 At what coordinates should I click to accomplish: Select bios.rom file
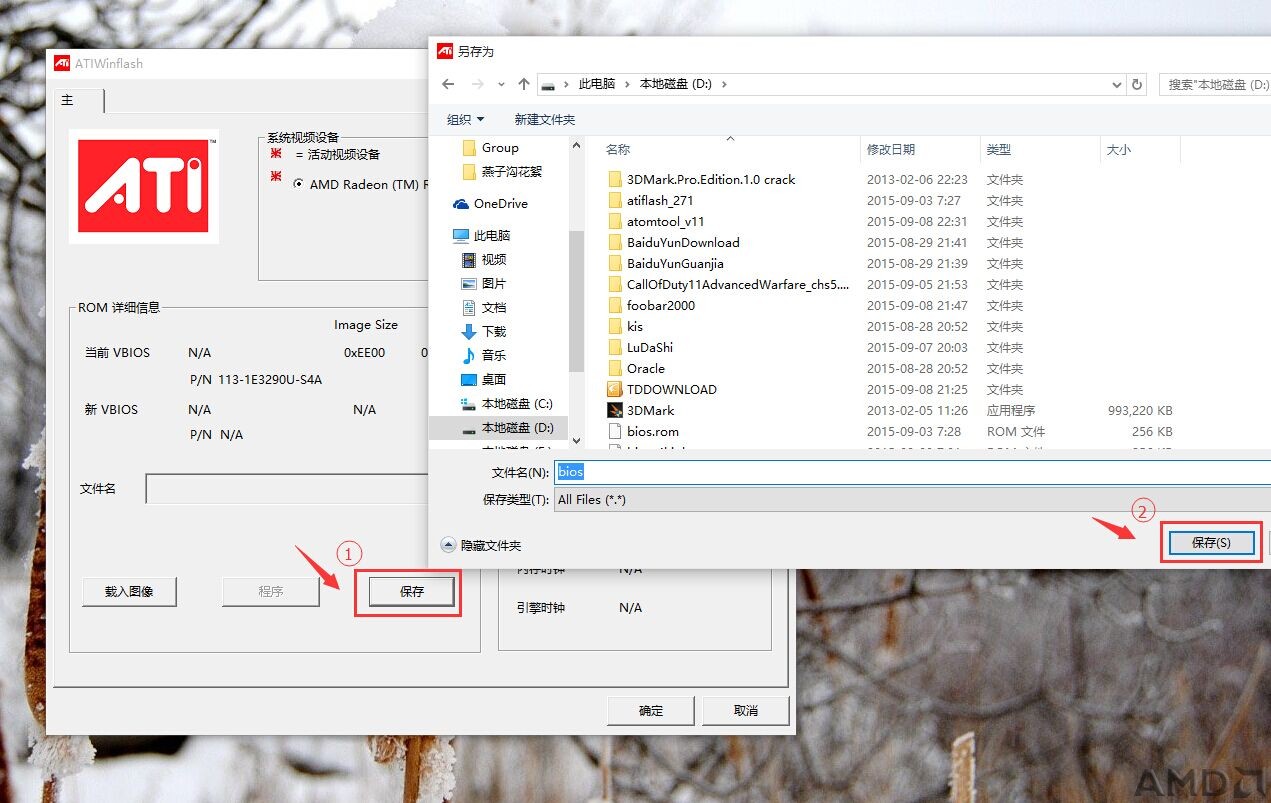click(x=642, y=431)
